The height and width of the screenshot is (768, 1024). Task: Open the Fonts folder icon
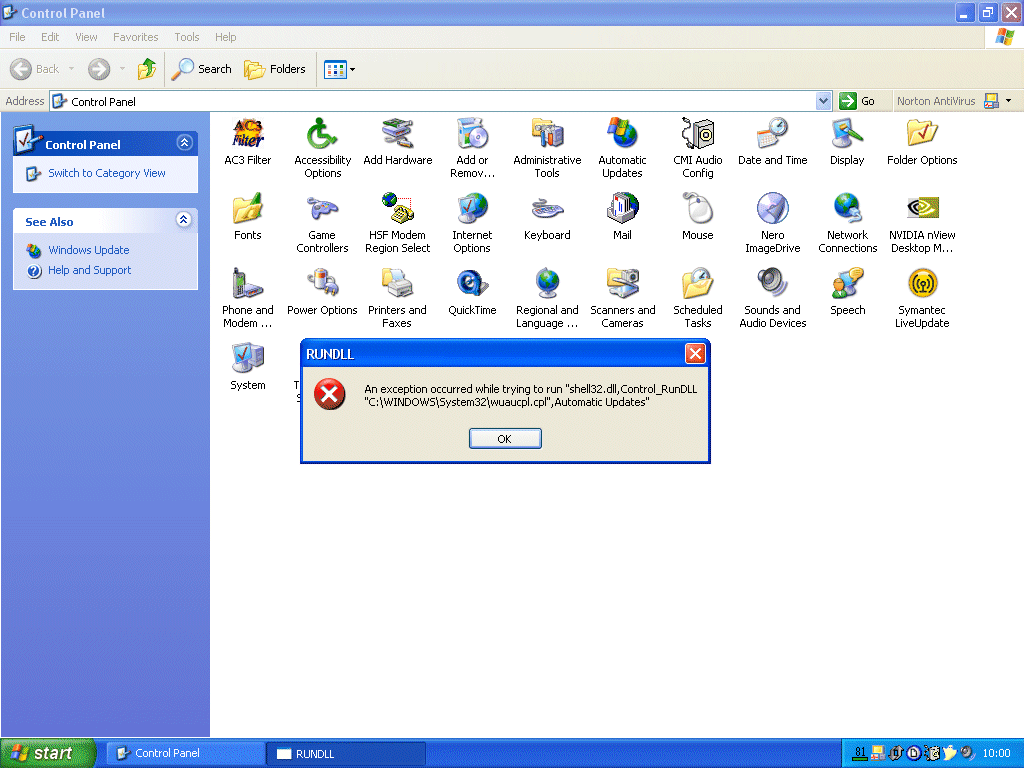click(248, 209)
